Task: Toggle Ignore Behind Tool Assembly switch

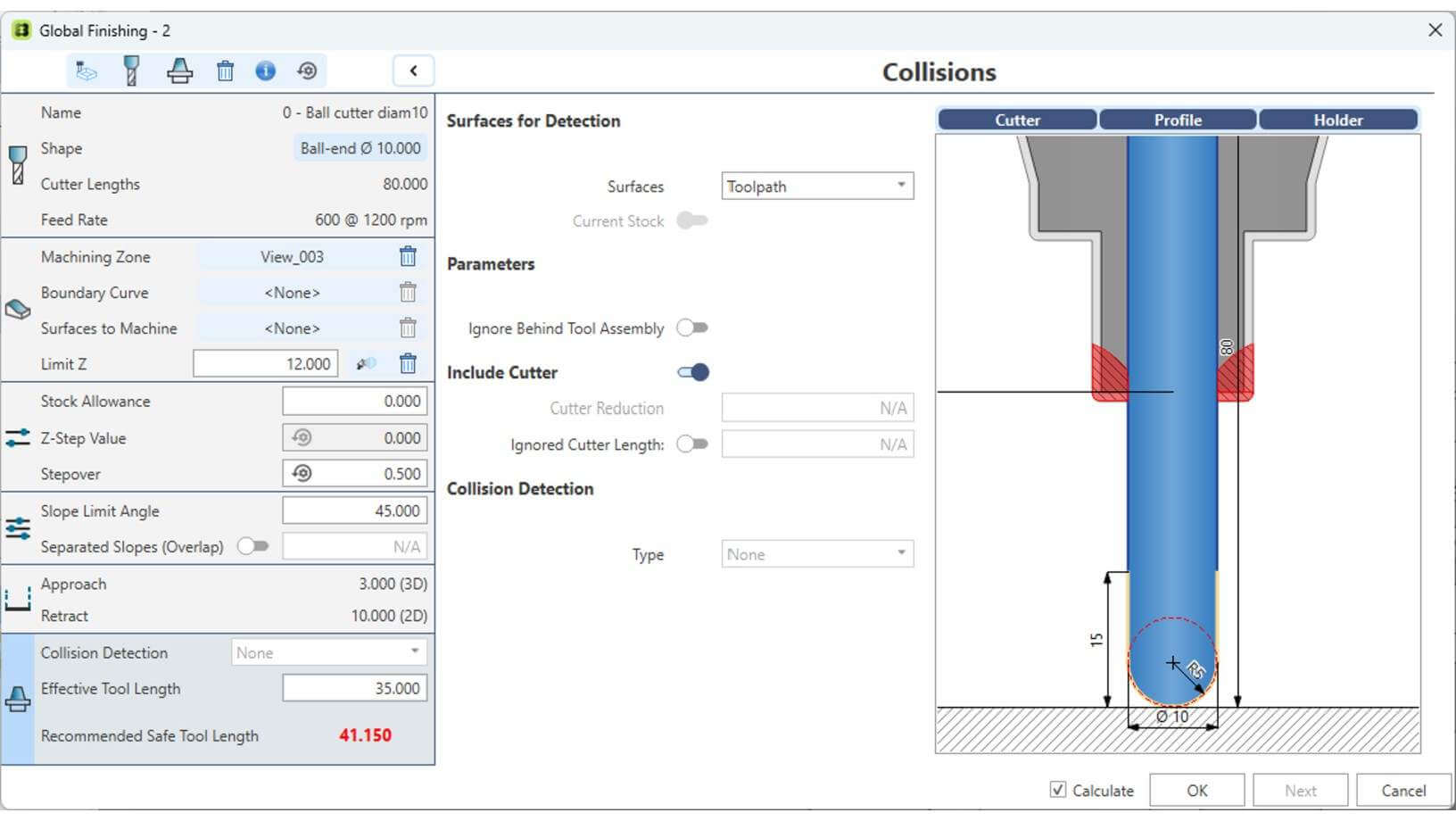Action: pyautogui.click(x=692, y=328)
